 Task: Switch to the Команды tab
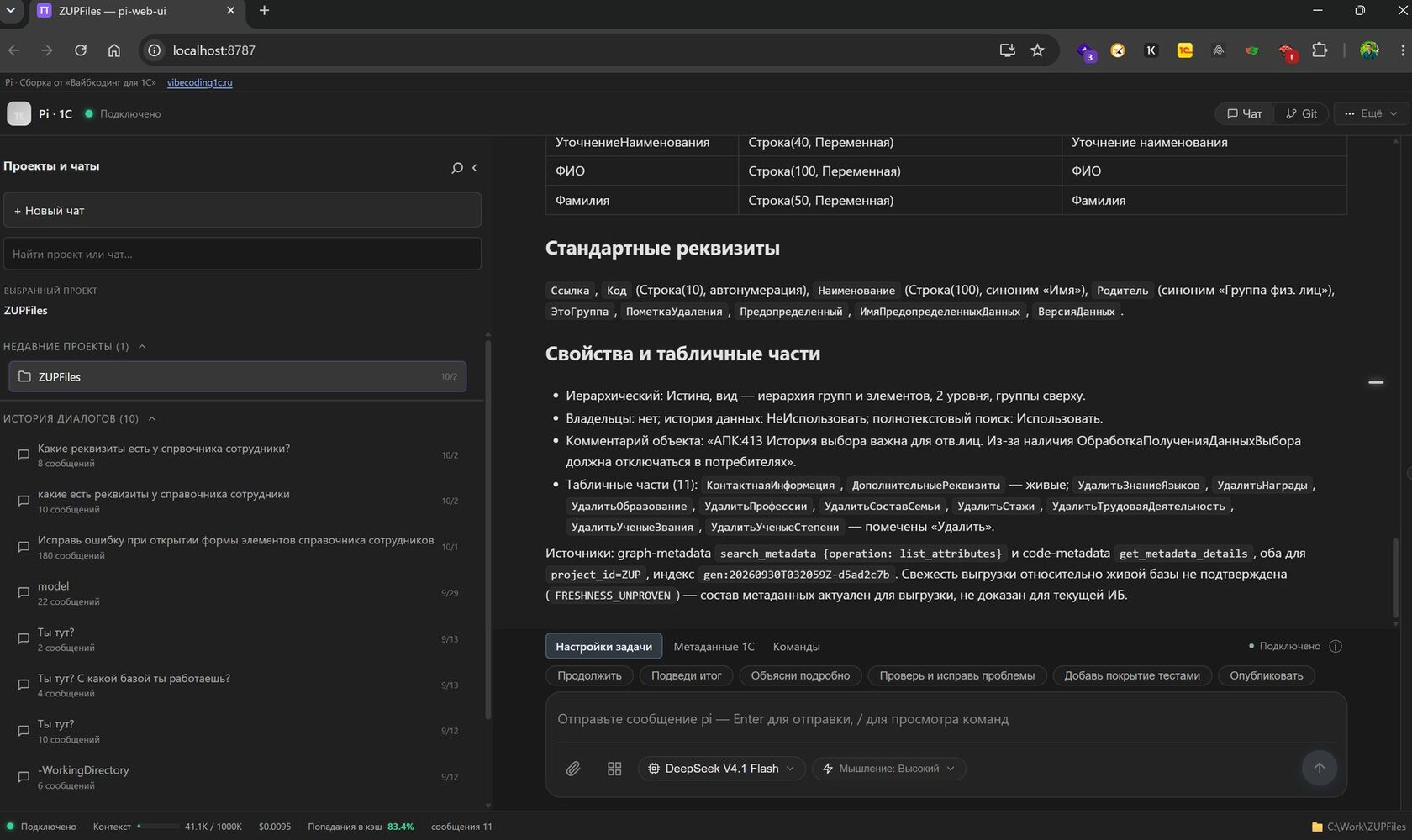pos(796,647)
